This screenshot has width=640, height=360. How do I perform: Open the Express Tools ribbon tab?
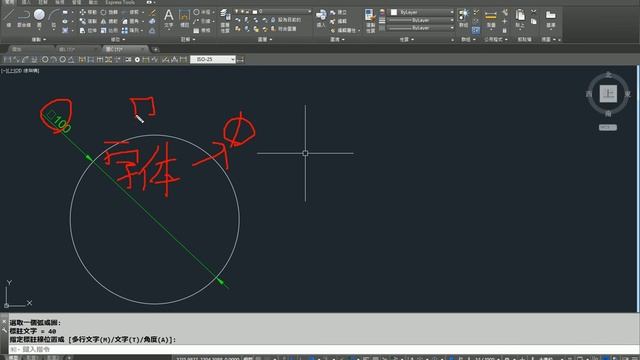click(120, 2)
